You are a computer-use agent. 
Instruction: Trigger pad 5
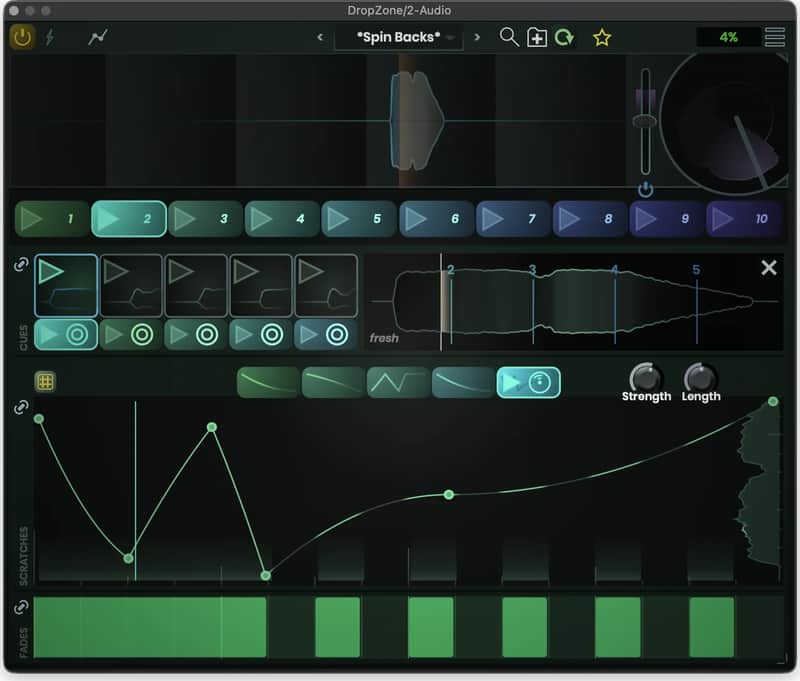pyautogui.click(x=359, y=219)
